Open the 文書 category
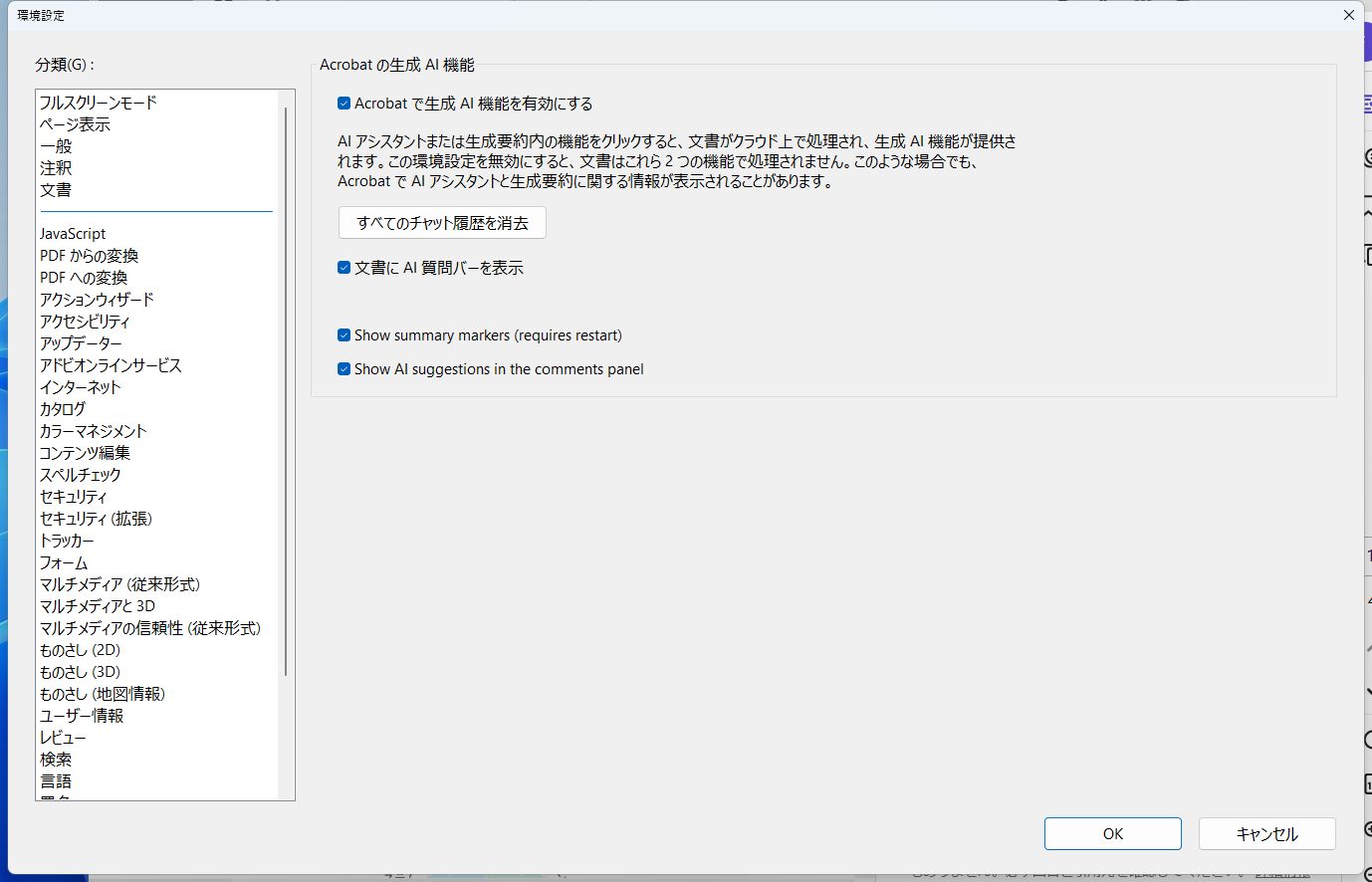1372x882 pixels. tap(56, 190)
